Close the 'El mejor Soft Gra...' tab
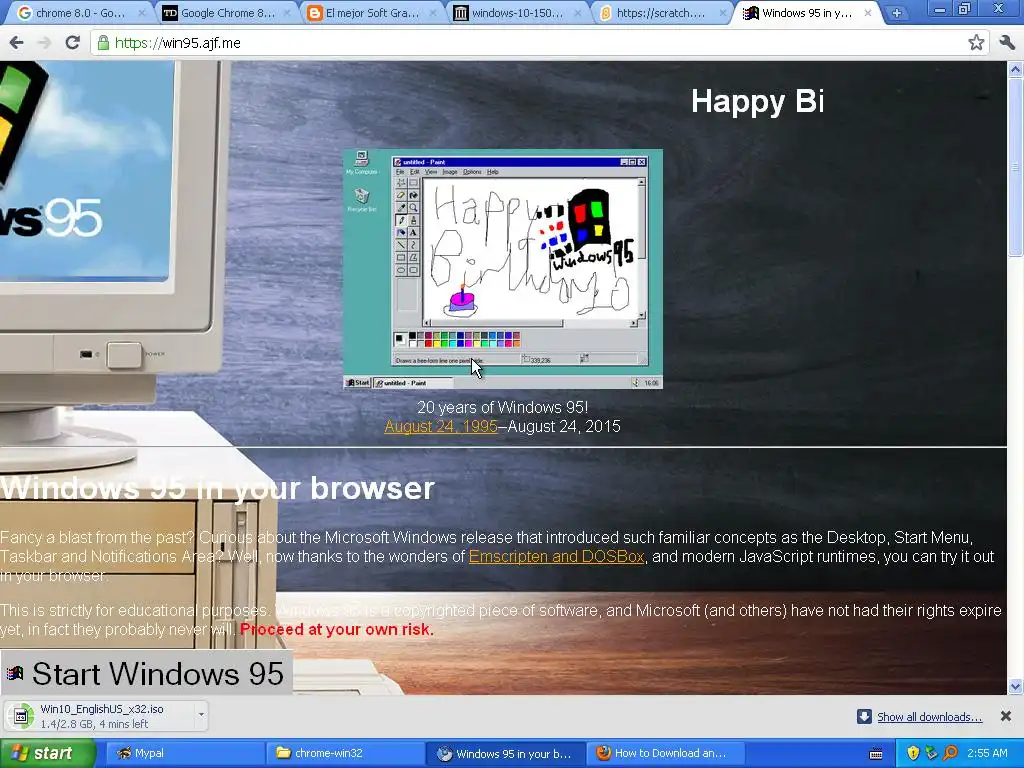 (x=432, y=13)
